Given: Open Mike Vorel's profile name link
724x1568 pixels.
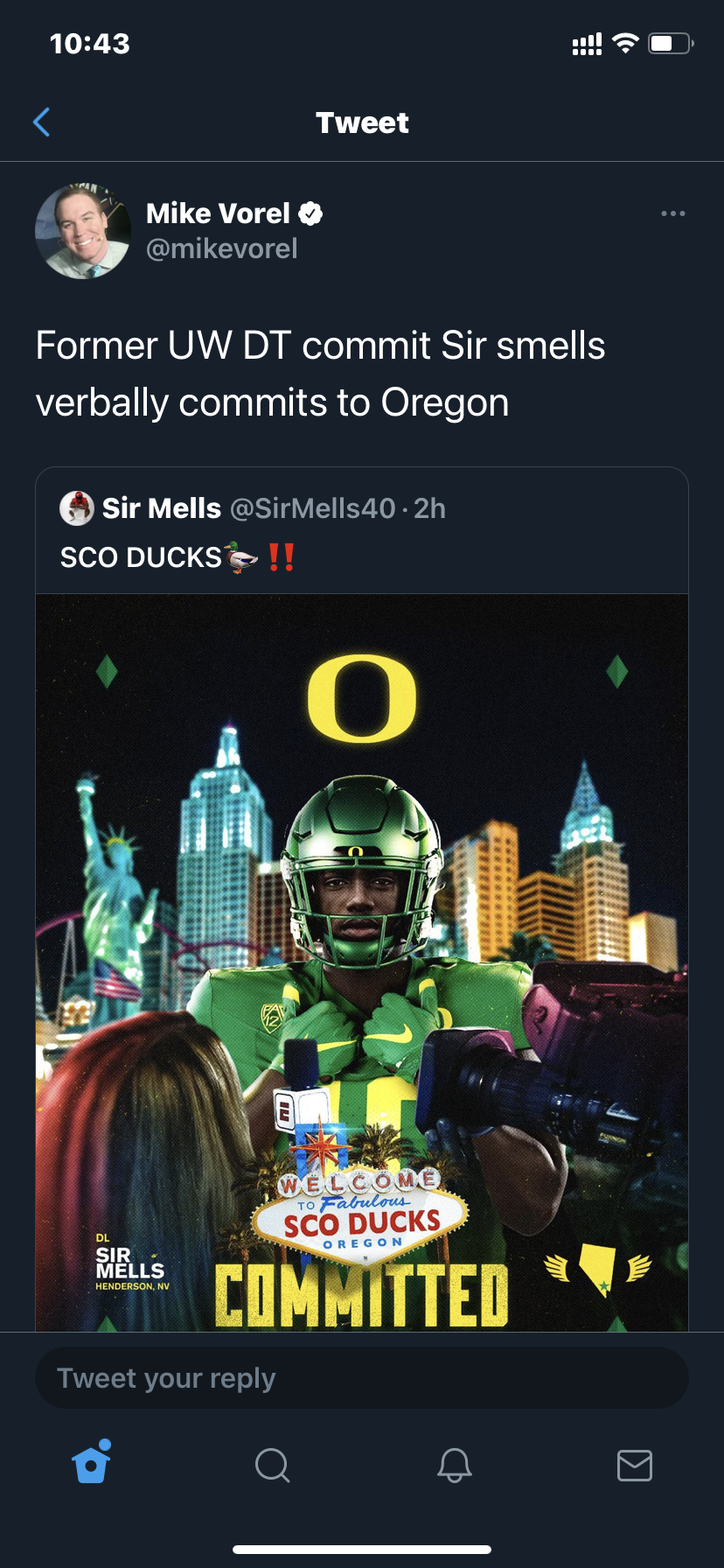Looking at the screenshot, I should pyautogui.click(x=218, y=213).
